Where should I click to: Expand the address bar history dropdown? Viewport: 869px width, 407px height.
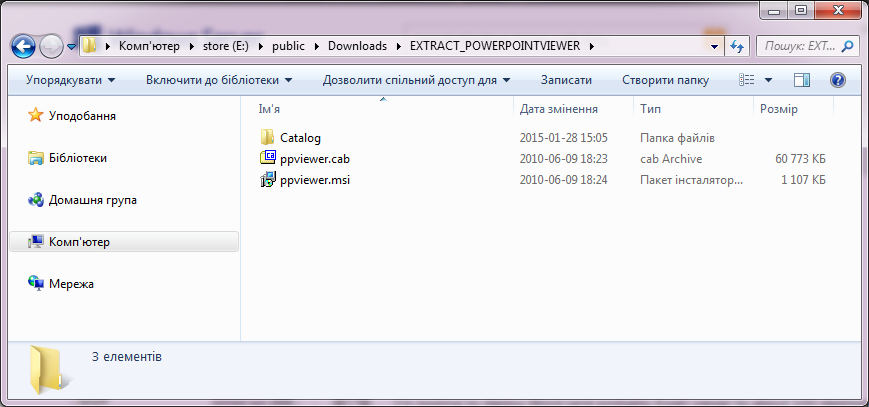[714, 46]
